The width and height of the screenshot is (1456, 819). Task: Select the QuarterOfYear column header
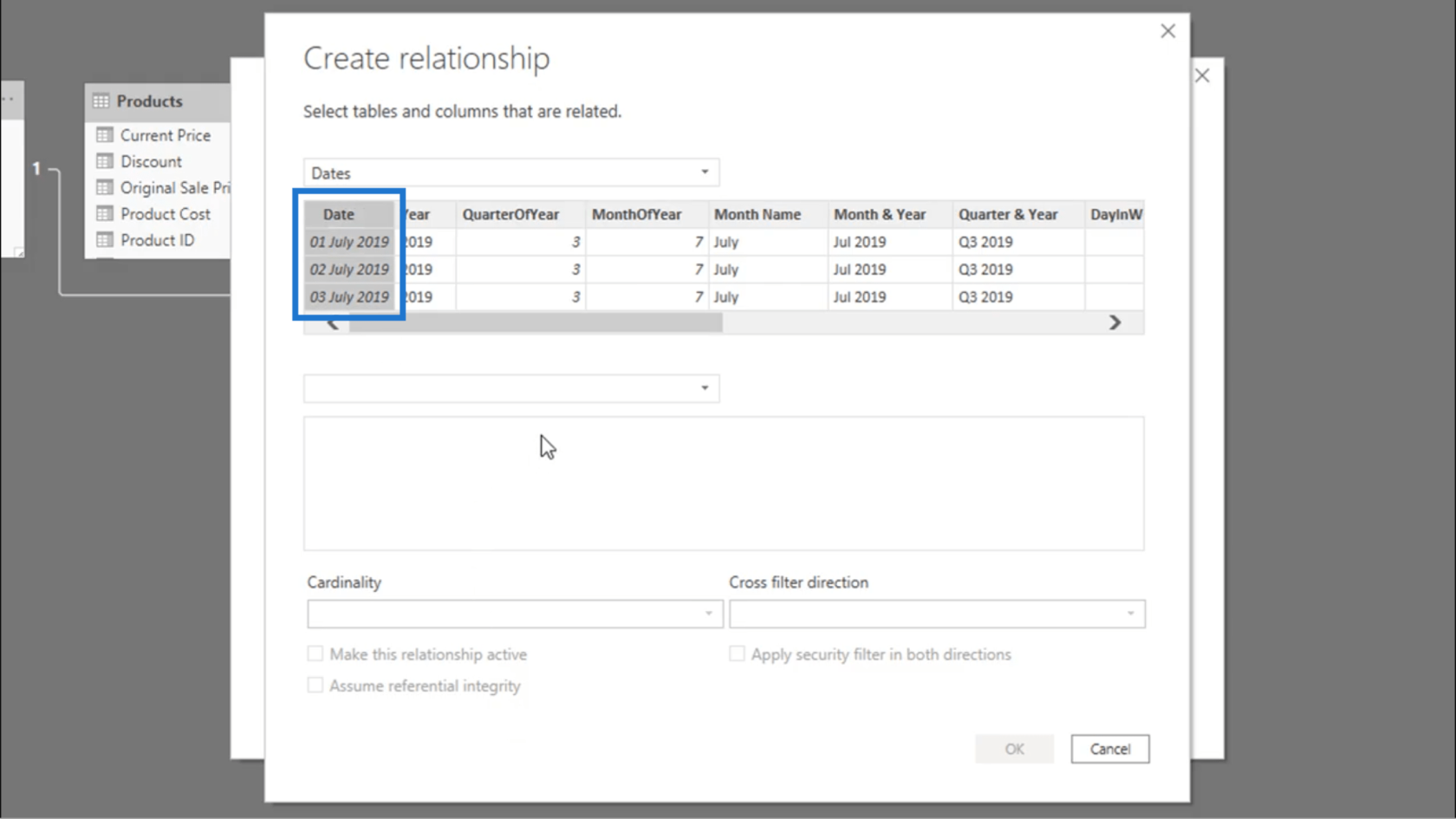520,214
